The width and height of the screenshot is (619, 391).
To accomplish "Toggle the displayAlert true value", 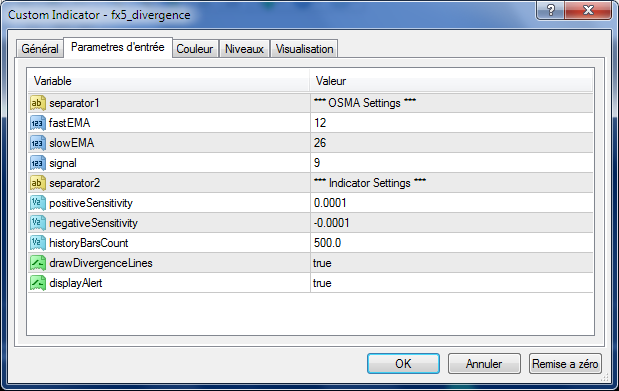I will click(452, 283).
